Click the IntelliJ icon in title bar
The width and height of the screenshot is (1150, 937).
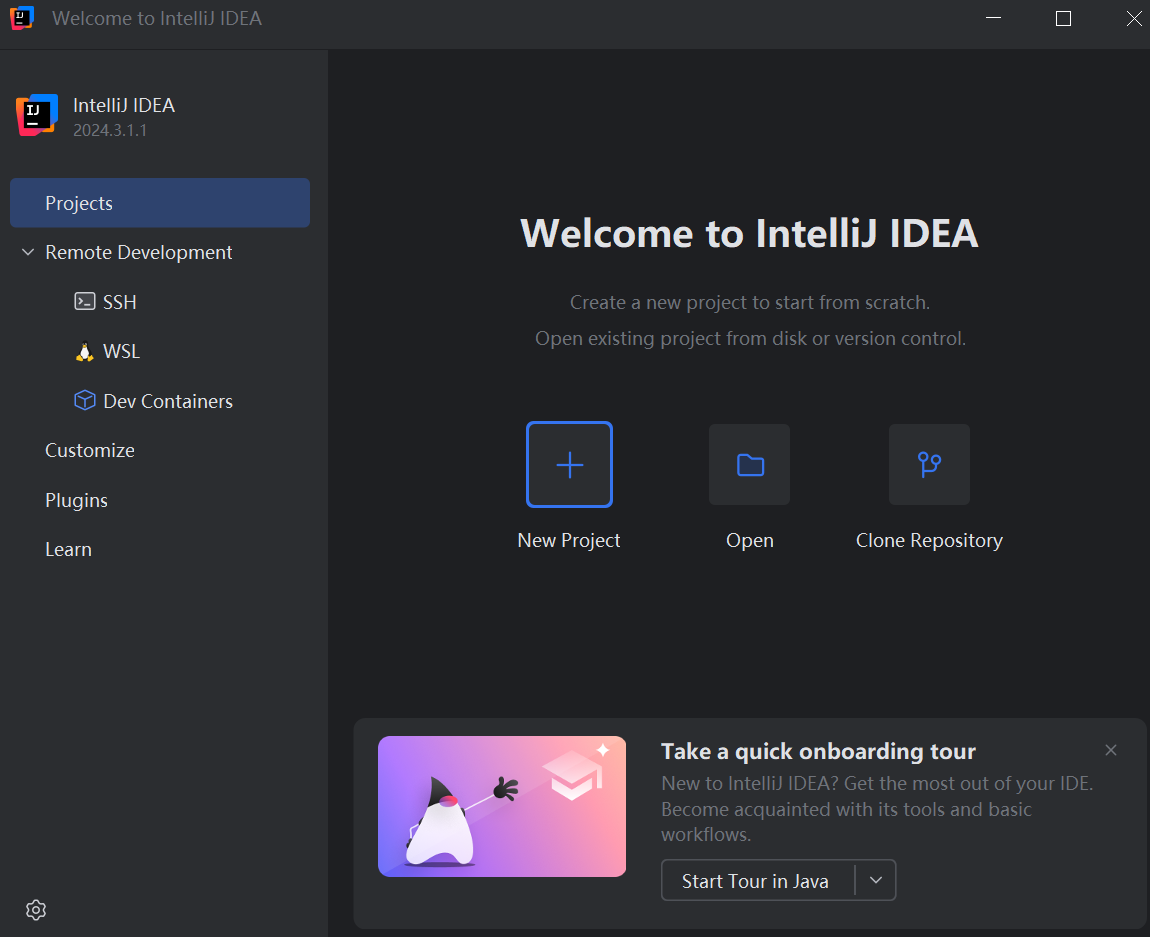pyautogui.click(x=22, y=18)
